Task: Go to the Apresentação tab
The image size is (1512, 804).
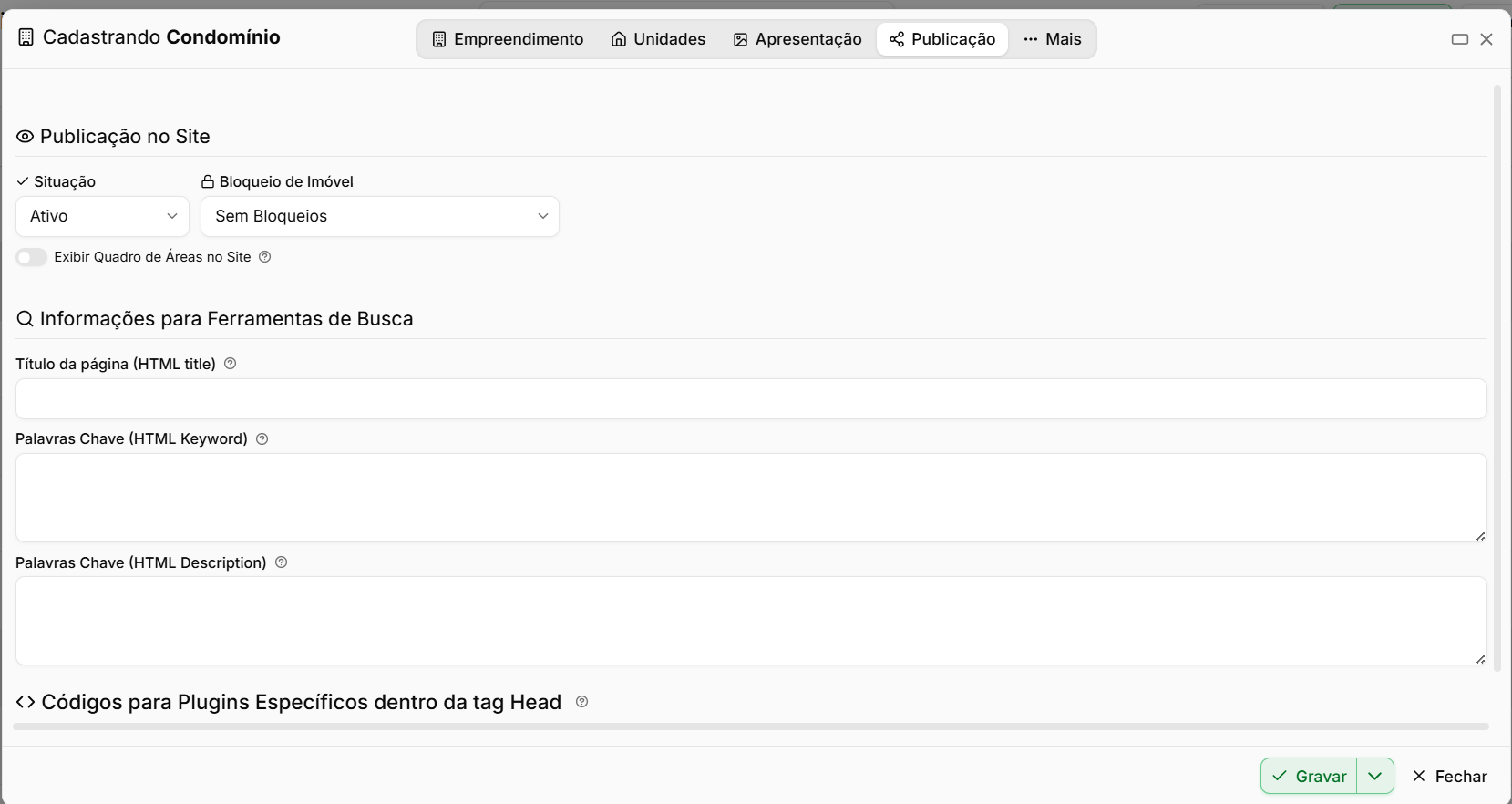Action: click(797, 39)
